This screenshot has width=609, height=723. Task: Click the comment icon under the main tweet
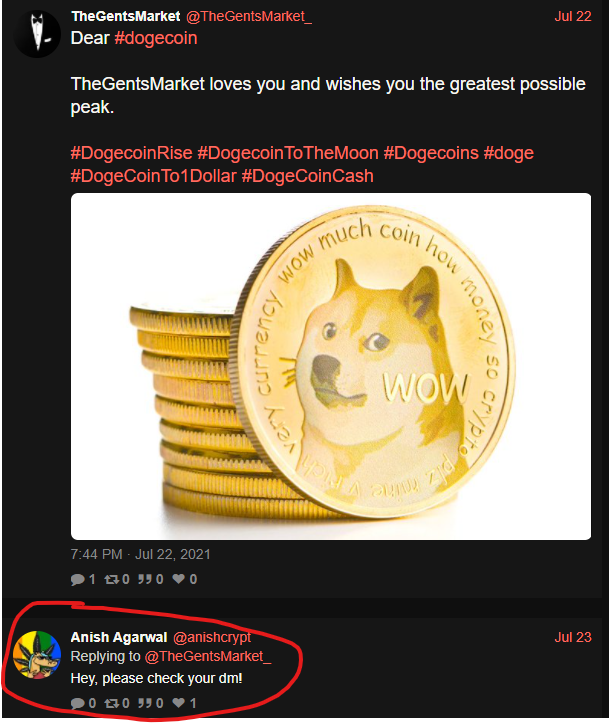[x=77, y=579]
